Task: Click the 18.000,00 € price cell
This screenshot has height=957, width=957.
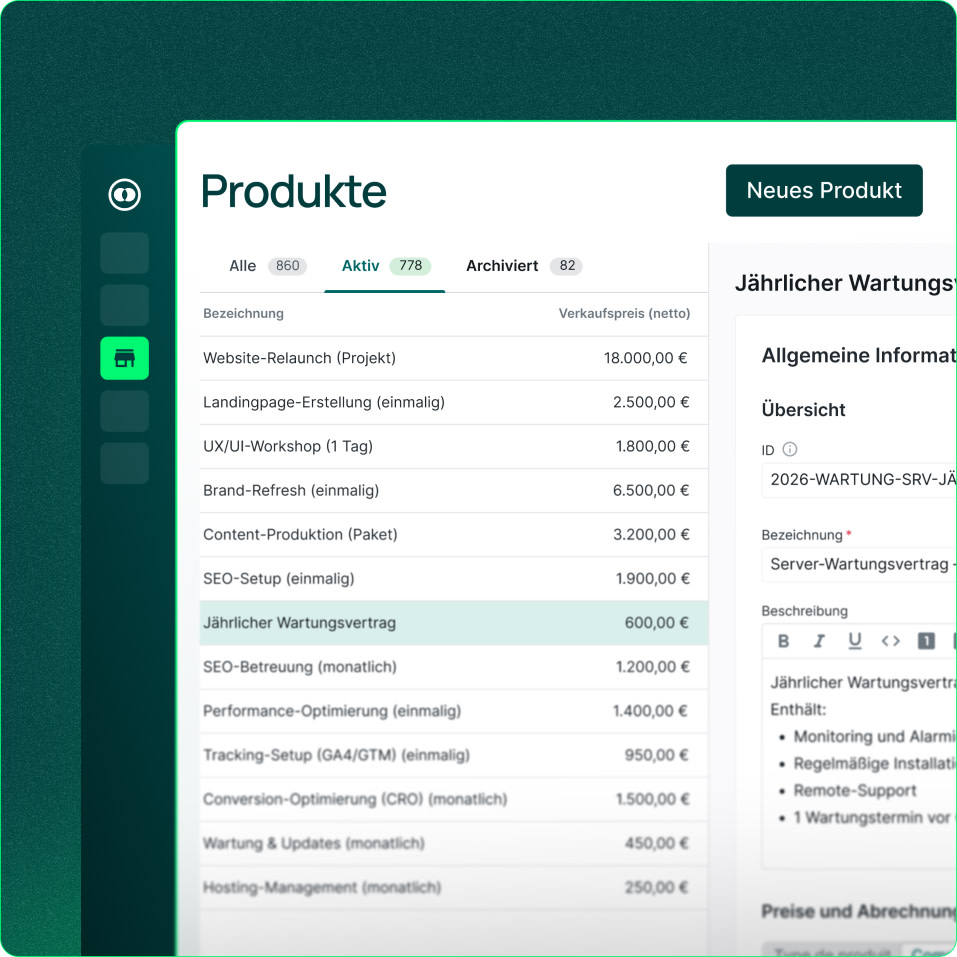Action: click(646, 358)
